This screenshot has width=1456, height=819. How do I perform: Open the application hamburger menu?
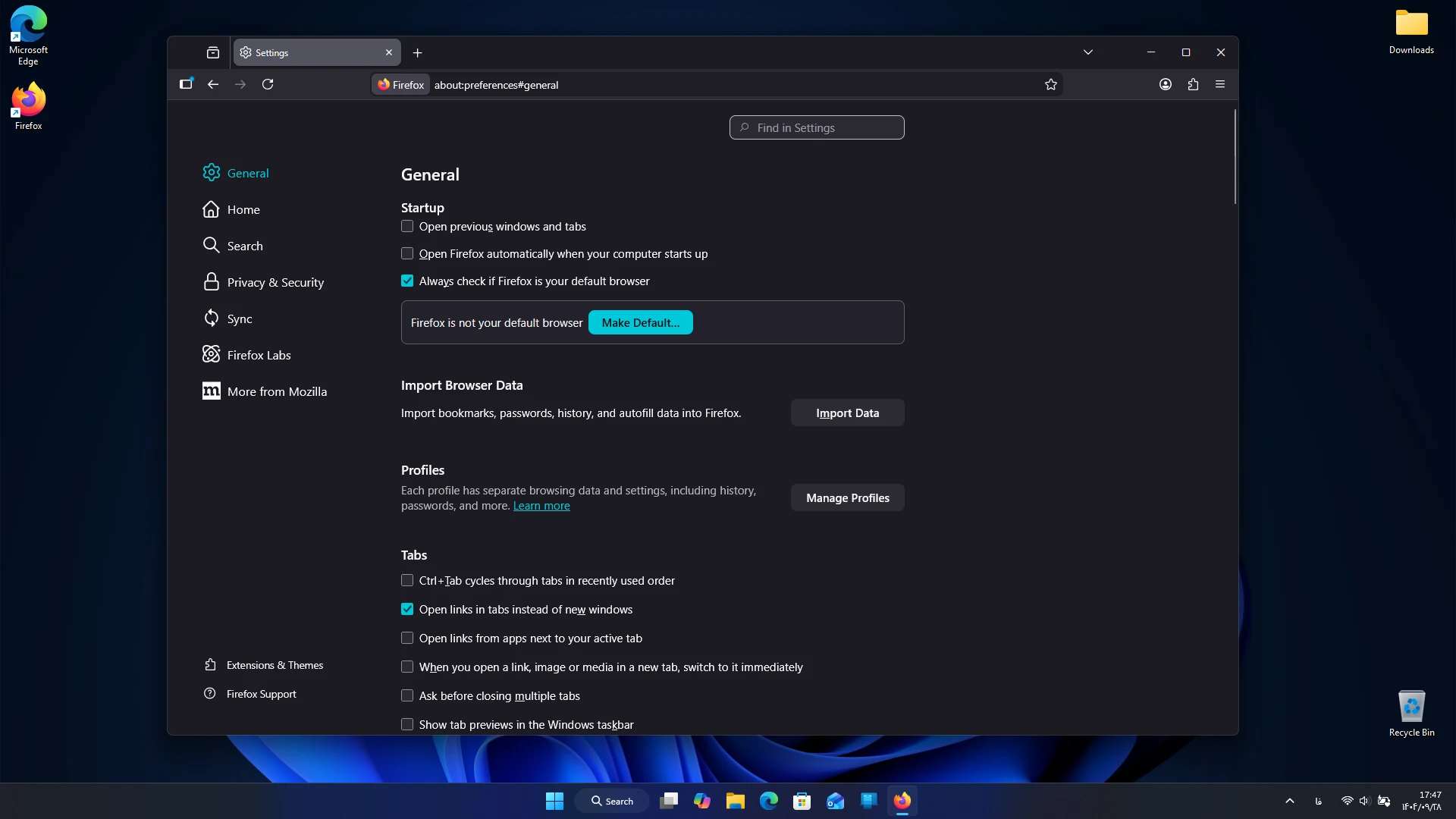click(1220, 84)
